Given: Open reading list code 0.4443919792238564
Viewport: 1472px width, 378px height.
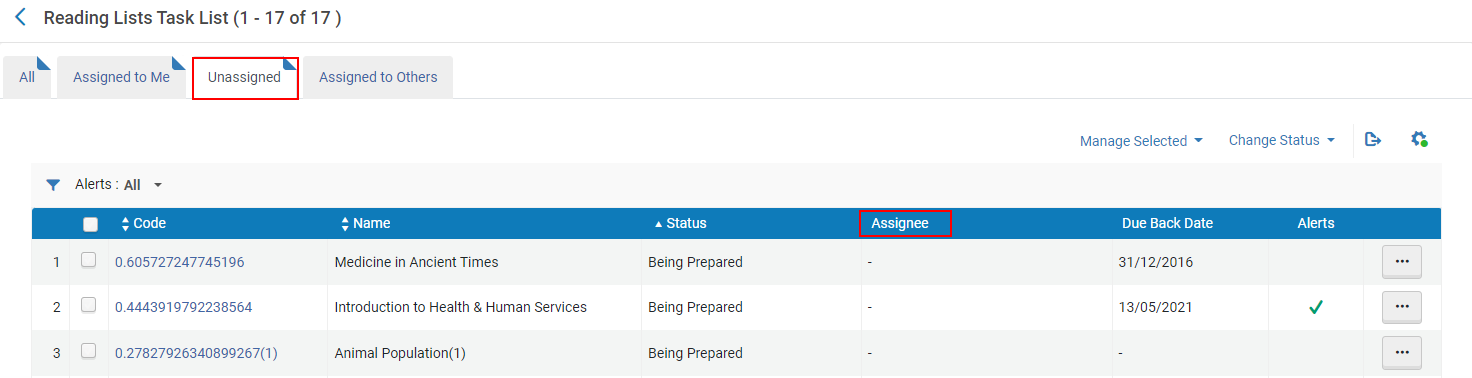Looking at the screenshot, I should coord(184,307).
